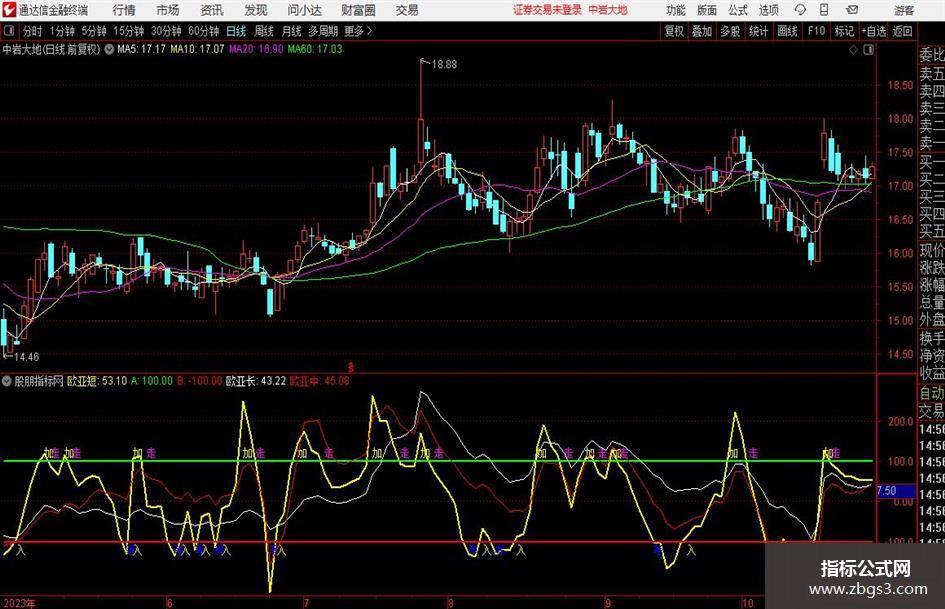Open the 股朋指标网 indicator round arrow
The width and height of the screenshot is (945, 609).
7,381
